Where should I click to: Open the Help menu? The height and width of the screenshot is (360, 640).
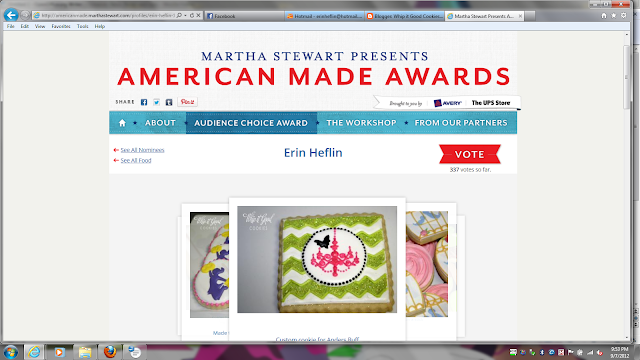(100, 26)
